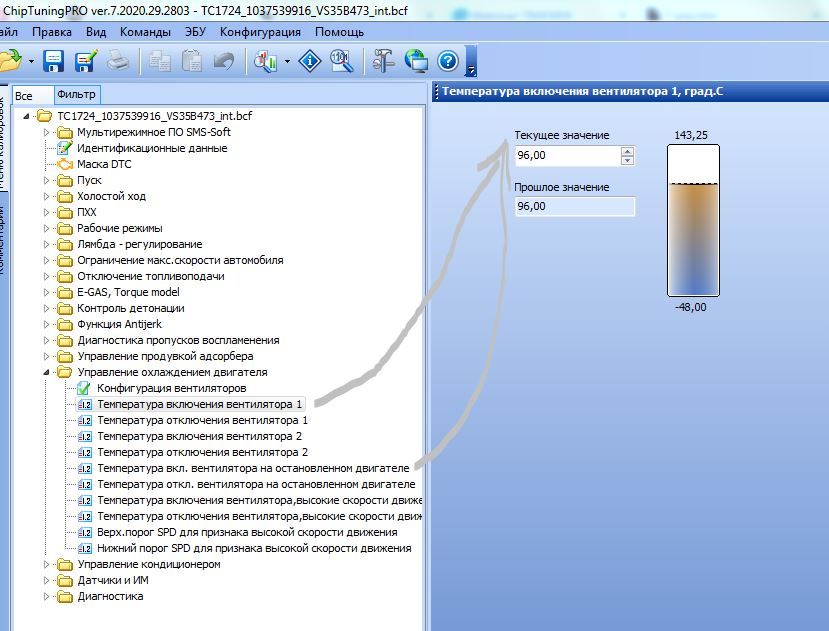Image resolution: width=829 pixels, height=631 pixels.
Task: Open the Команды menu
Action: 145,32
